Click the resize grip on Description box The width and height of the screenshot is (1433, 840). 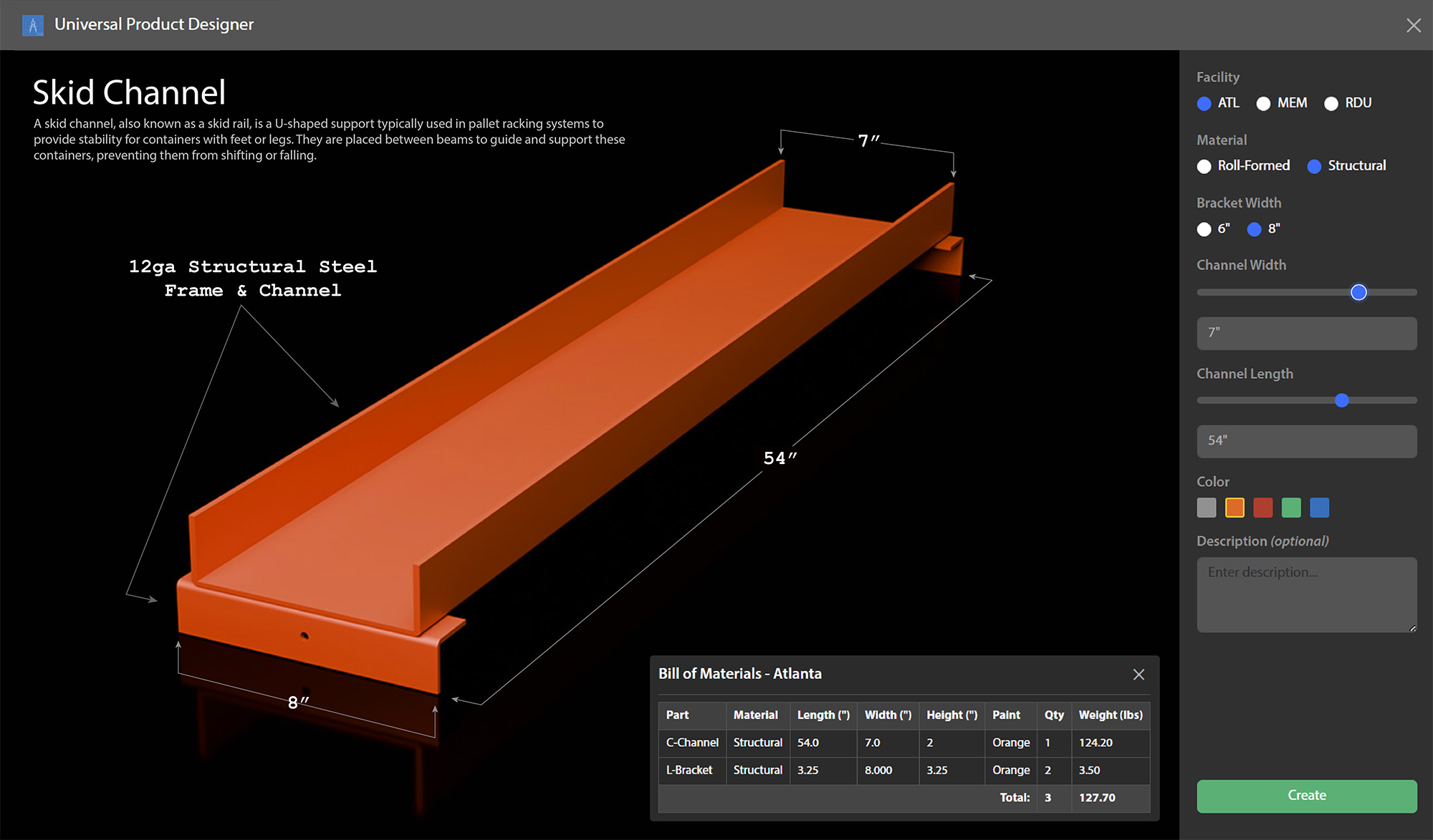tap(1412, 628)
